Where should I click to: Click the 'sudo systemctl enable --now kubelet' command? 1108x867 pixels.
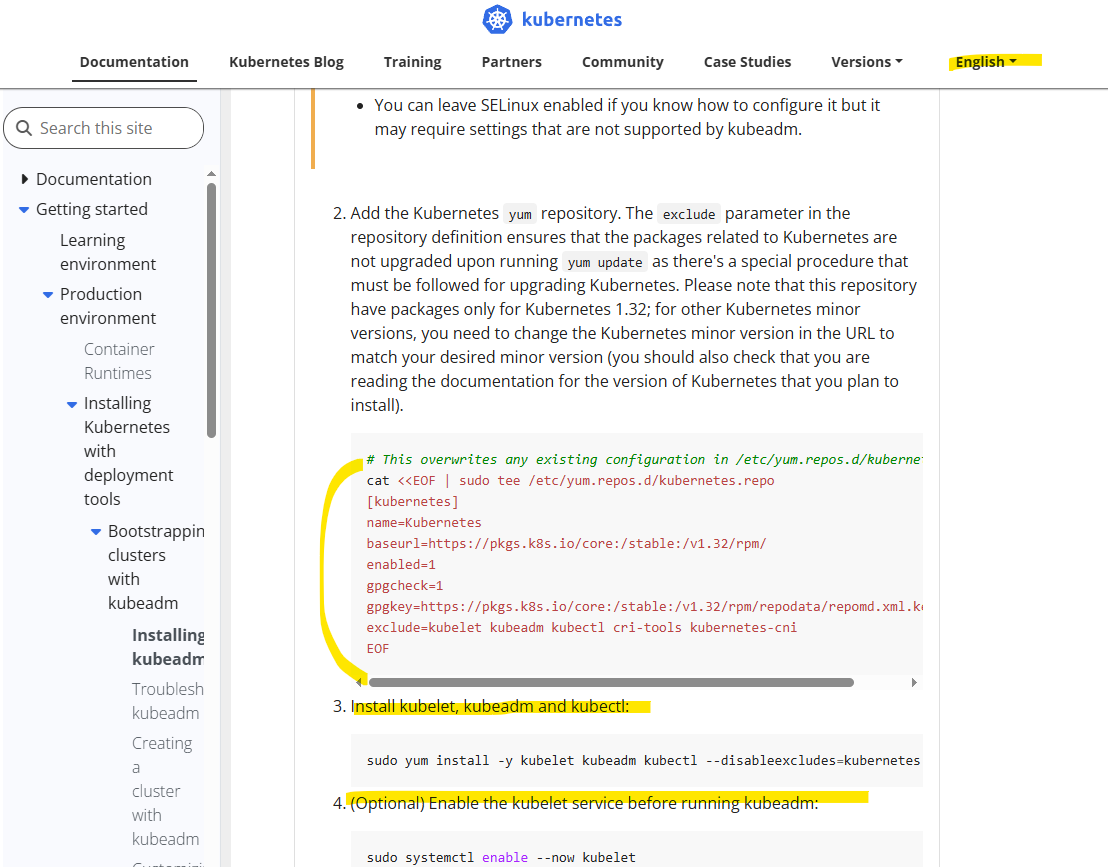pos(501,857)
